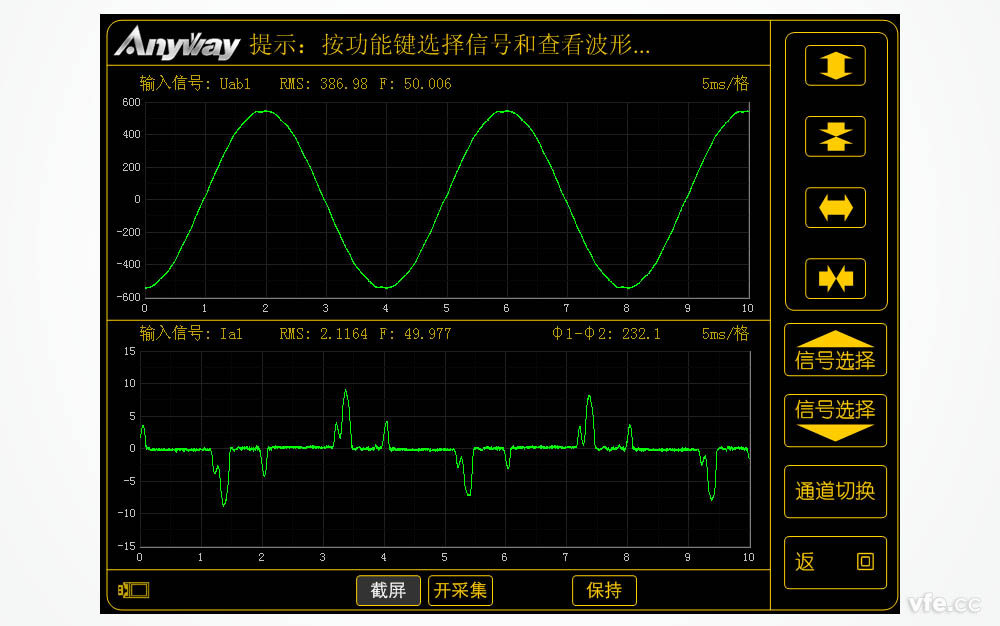Click the frequency readout F: 50.006
Viewport: 1000px width, 626px height.
click(x=413, y=84)
